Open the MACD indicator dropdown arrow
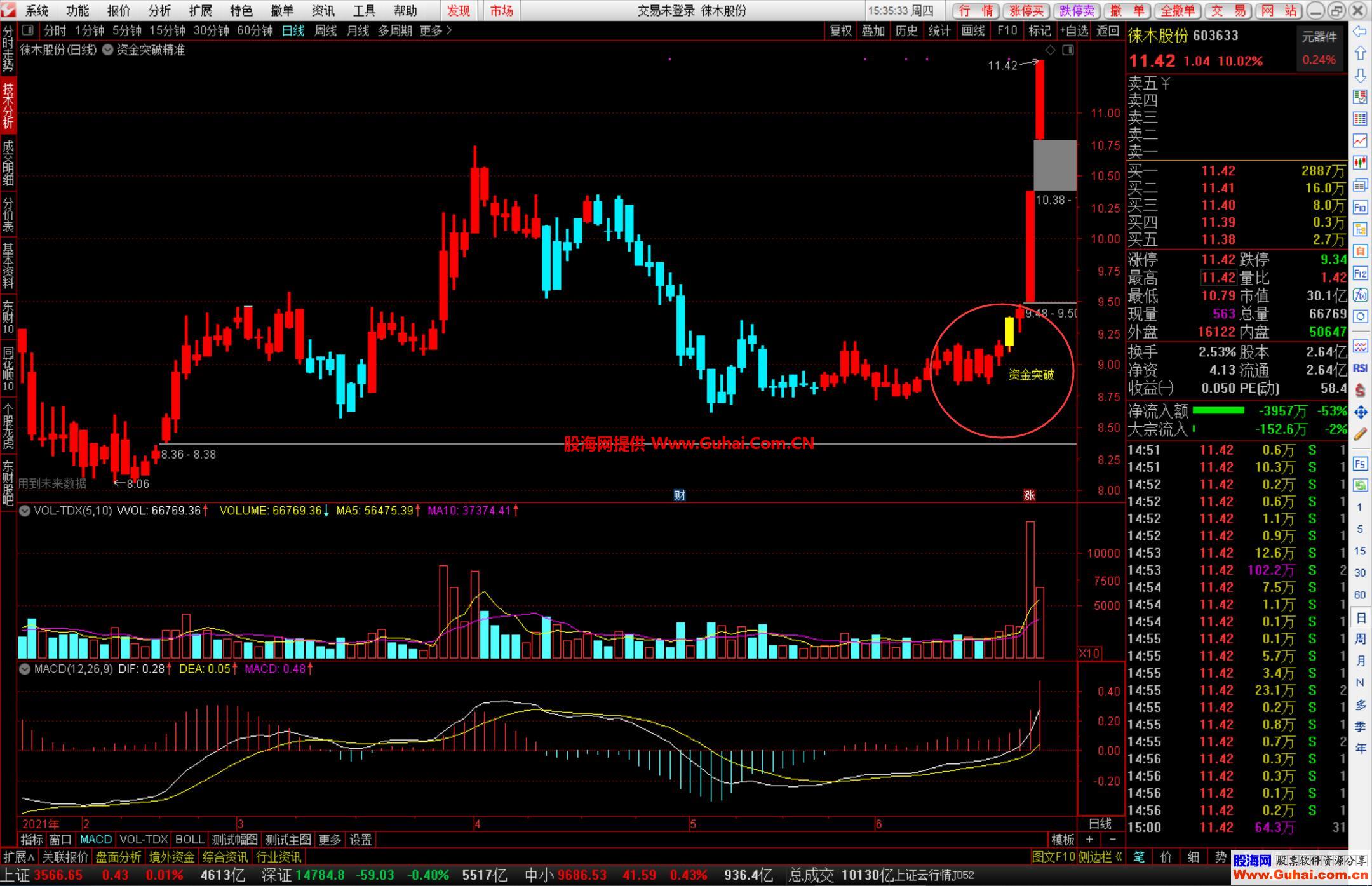Viewport: 1372px width, 886px height. (x=24, y=669)
